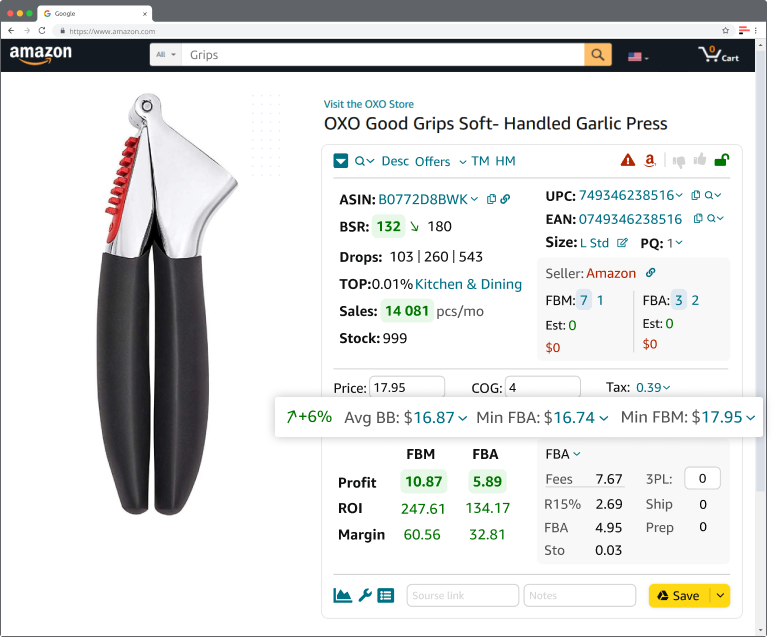This screenshot has width=775, height=637.
Task: Click the yellow Save button
Action: click(x=679, y=595)
